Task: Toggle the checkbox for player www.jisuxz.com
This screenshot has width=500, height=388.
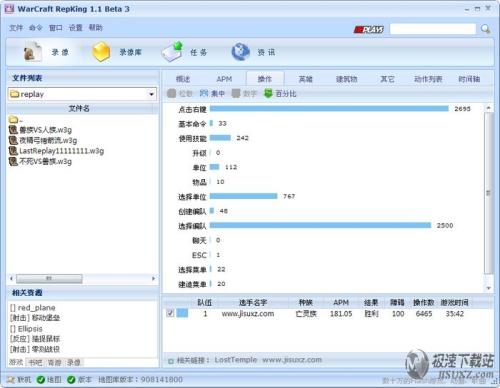Action: (170, 313)
